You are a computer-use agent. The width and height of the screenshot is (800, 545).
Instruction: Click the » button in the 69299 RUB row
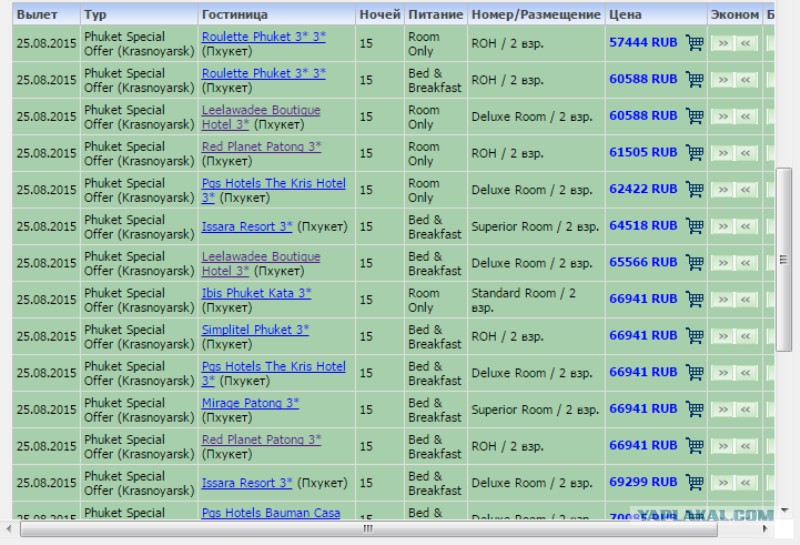(723, 483)
